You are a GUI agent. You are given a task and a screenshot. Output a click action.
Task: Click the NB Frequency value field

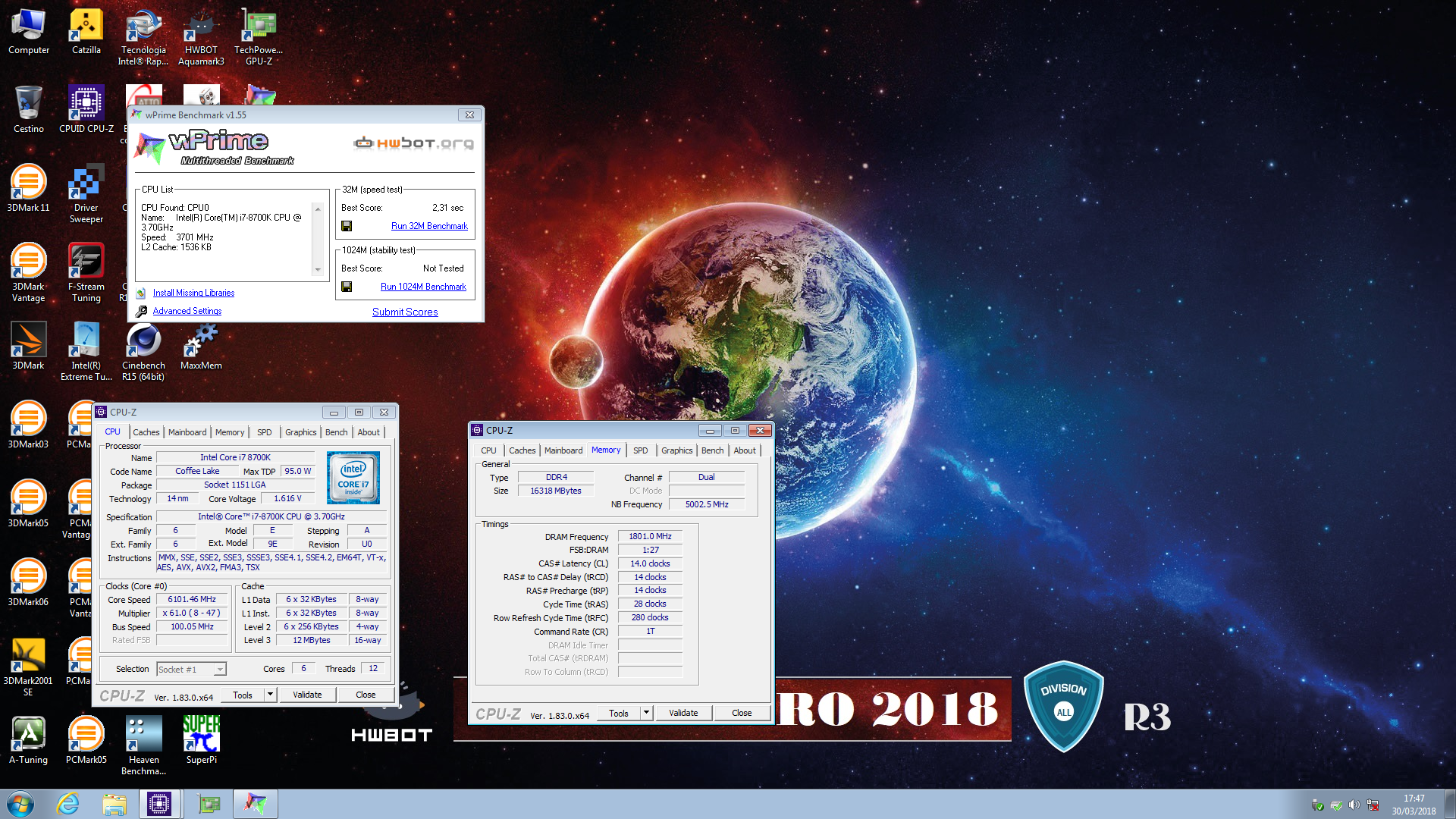click(x=707, y=504)
